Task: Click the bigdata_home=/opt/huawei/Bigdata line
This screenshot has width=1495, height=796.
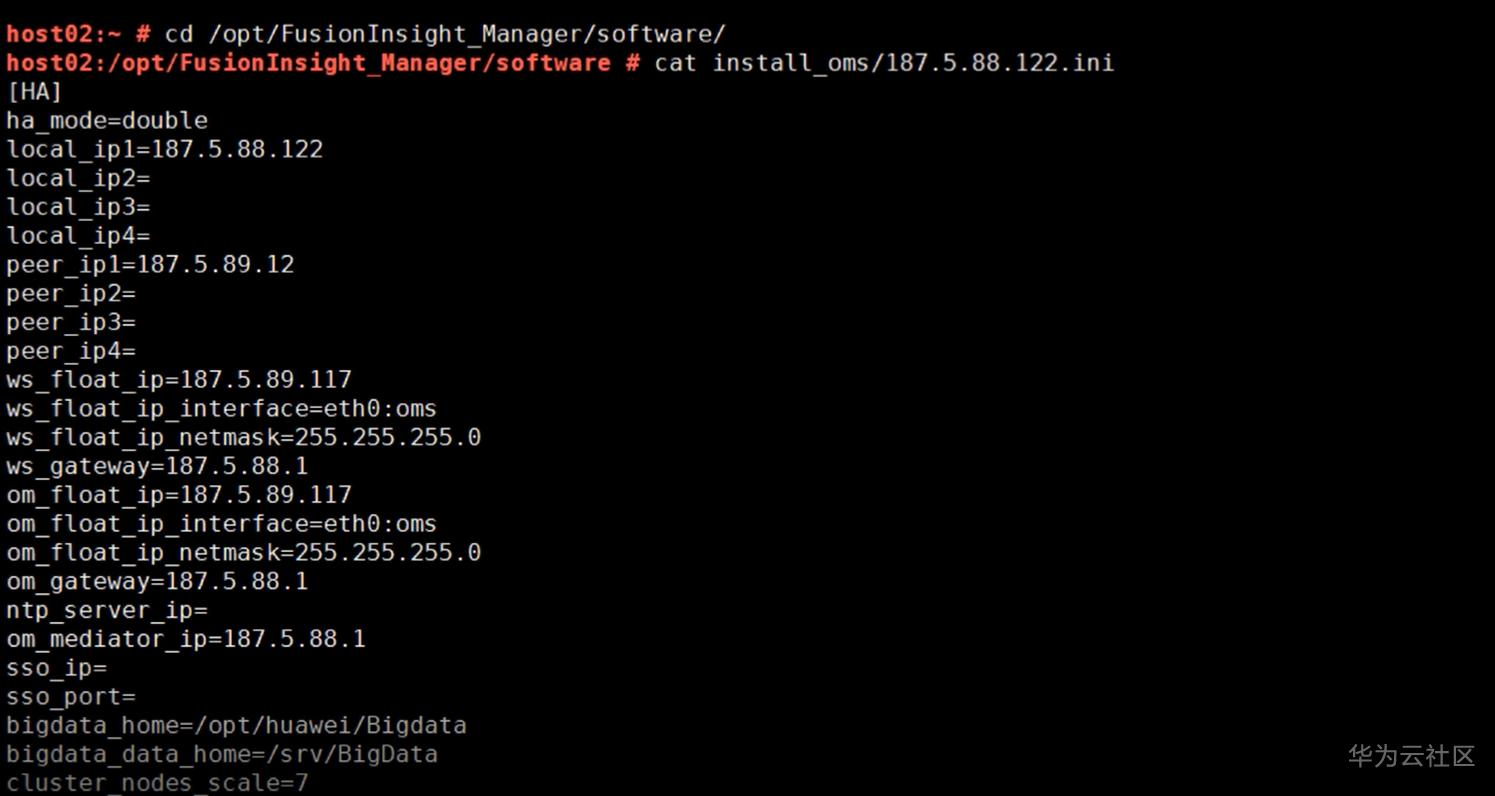Action: (x=236, y=726)
